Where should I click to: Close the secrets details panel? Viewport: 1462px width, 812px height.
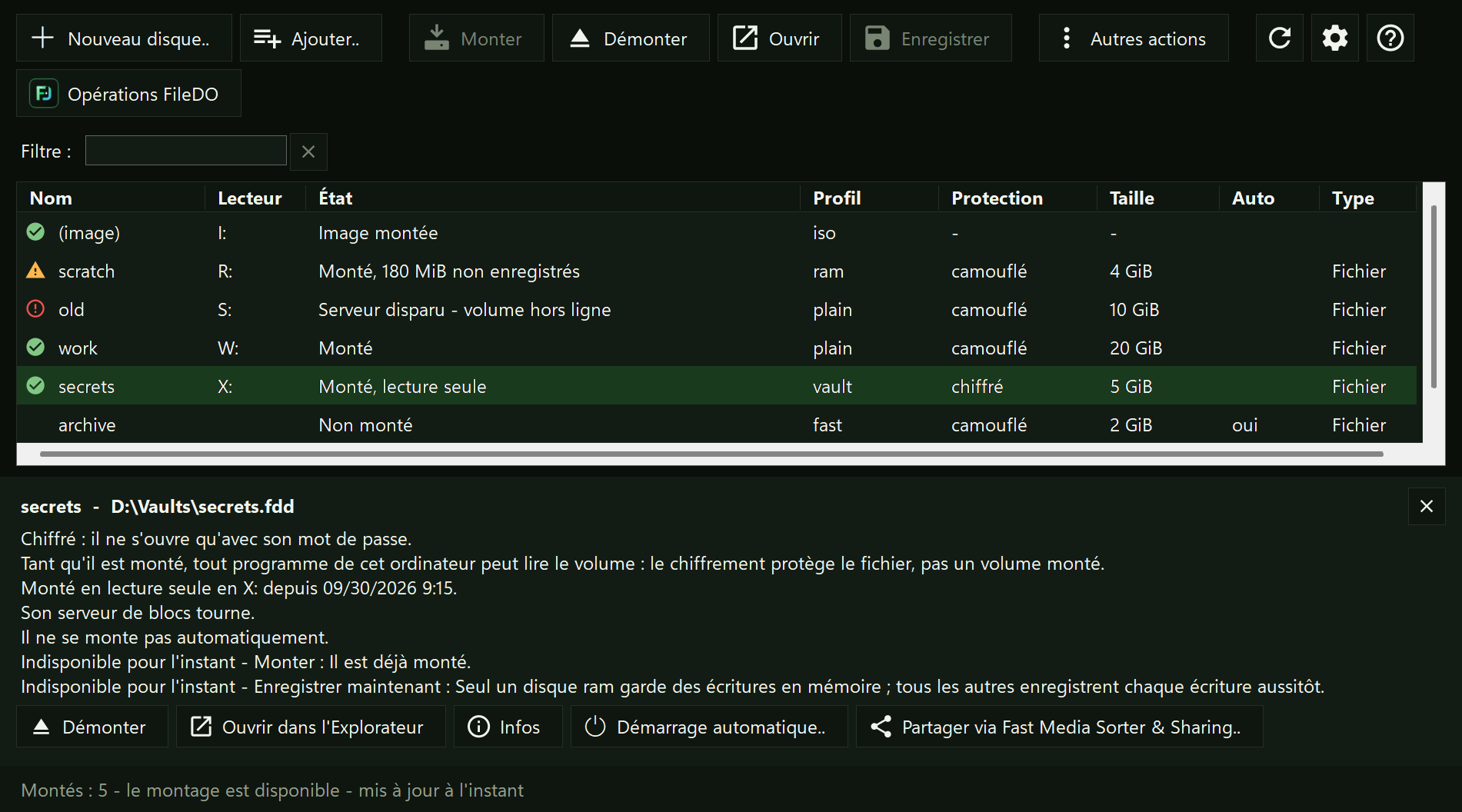1427,506
